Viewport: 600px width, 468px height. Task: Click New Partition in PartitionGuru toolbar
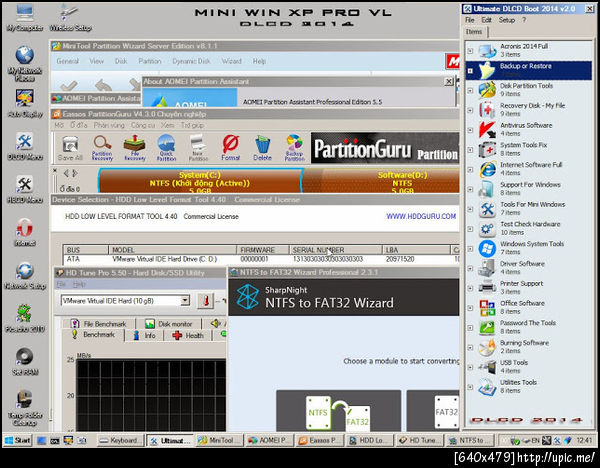tap(198, 148)
